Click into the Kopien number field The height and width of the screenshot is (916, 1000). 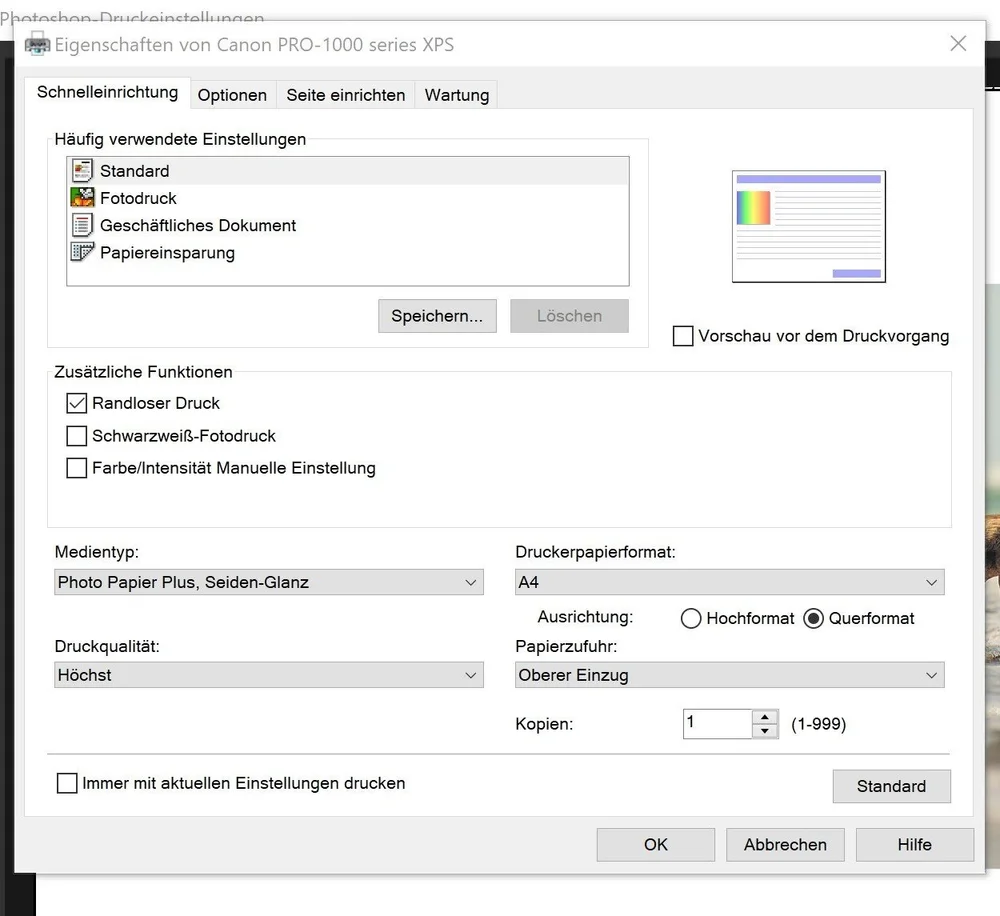coord(717,723)
